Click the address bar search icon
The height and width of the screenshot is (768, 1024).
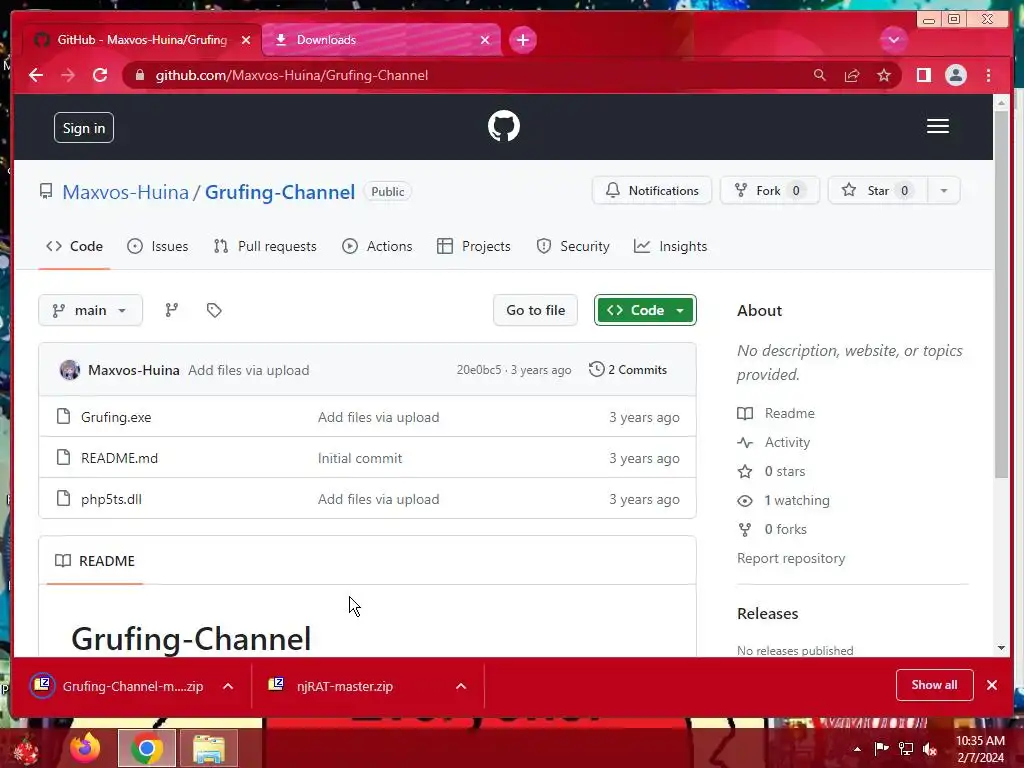820,75
